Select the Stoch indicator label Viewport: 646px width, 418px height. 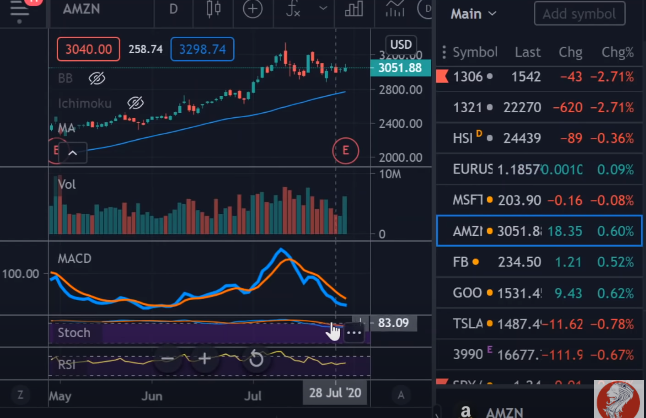coord(74,333)
